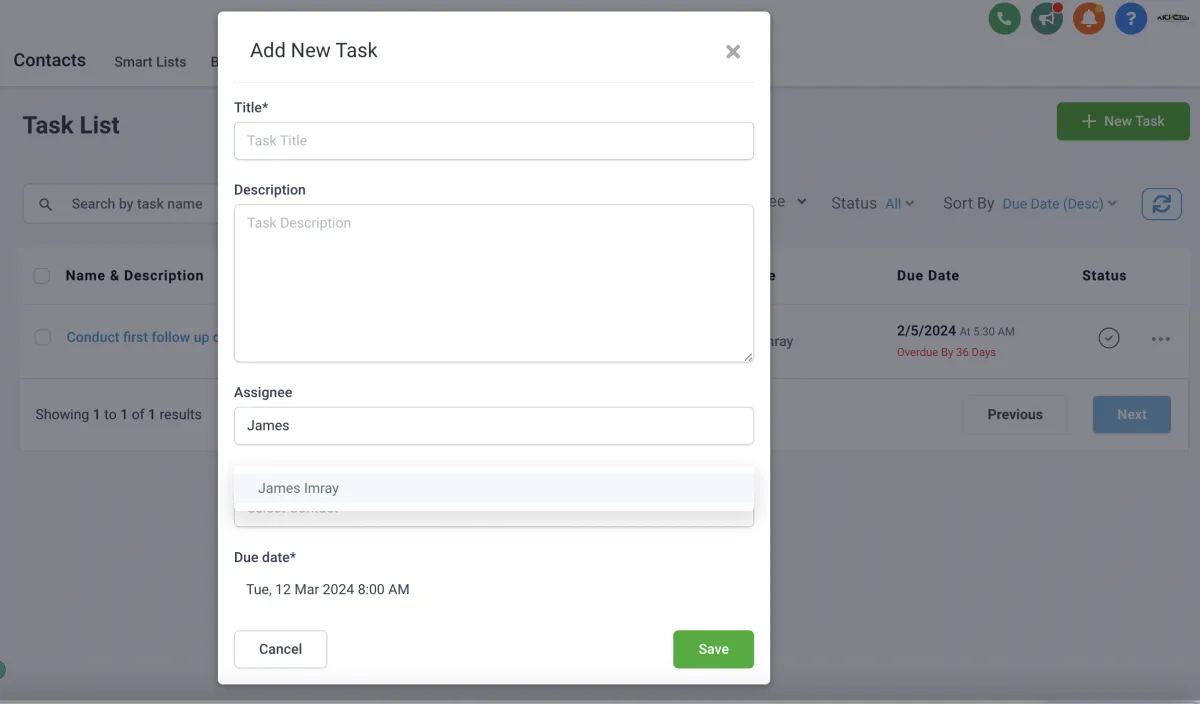This screenshot has height=704, width=1200.
Task: Toggle the select-all tasks checkbox
Action: pyautogui.click(x=42, y=276)
